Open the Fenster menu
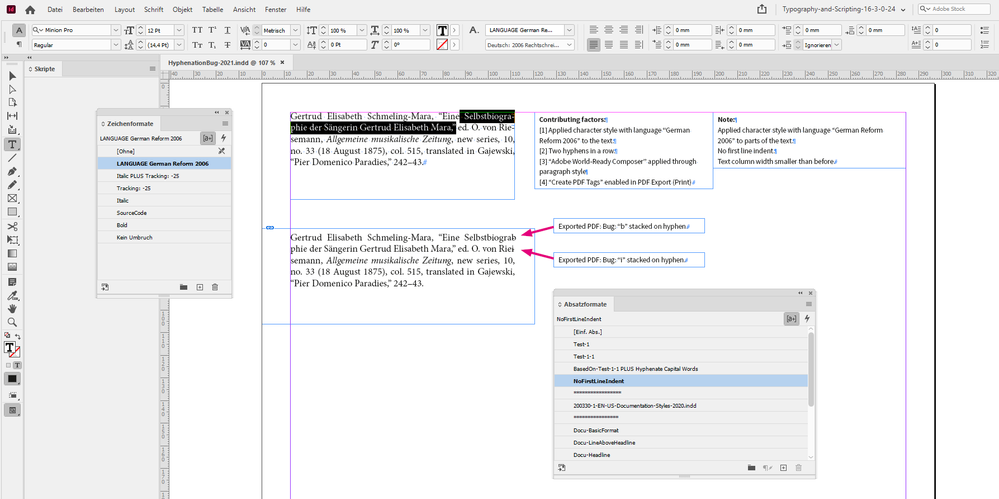Screen dimensions: 999x499 (x=275, y=9)
